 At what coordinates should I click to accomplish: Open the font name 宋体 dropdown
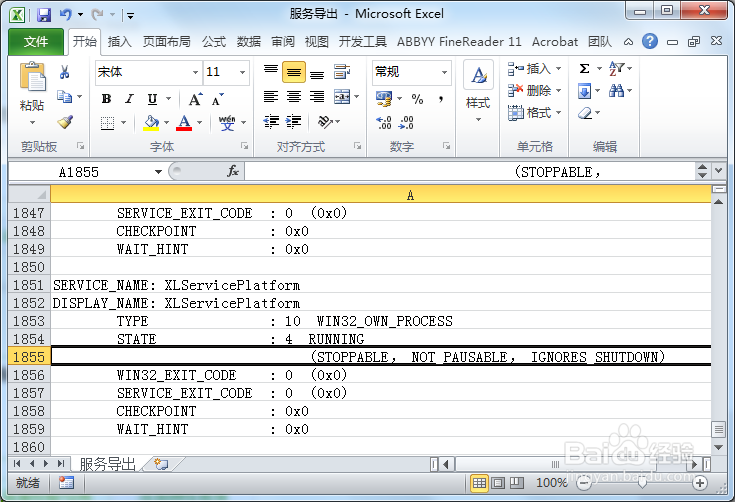point(195,72)
